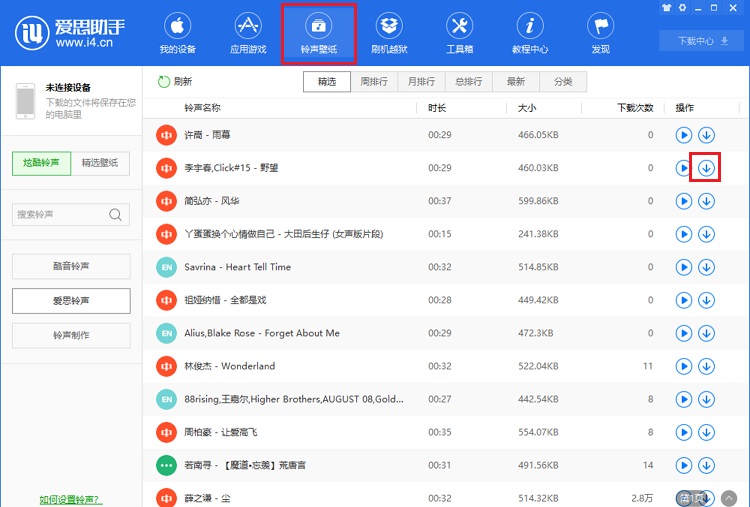Screen dimensions: 750x507
Task: Play the 李宇春,Click#15 - 野望 ringtone
Action: (x=683, y=168)
